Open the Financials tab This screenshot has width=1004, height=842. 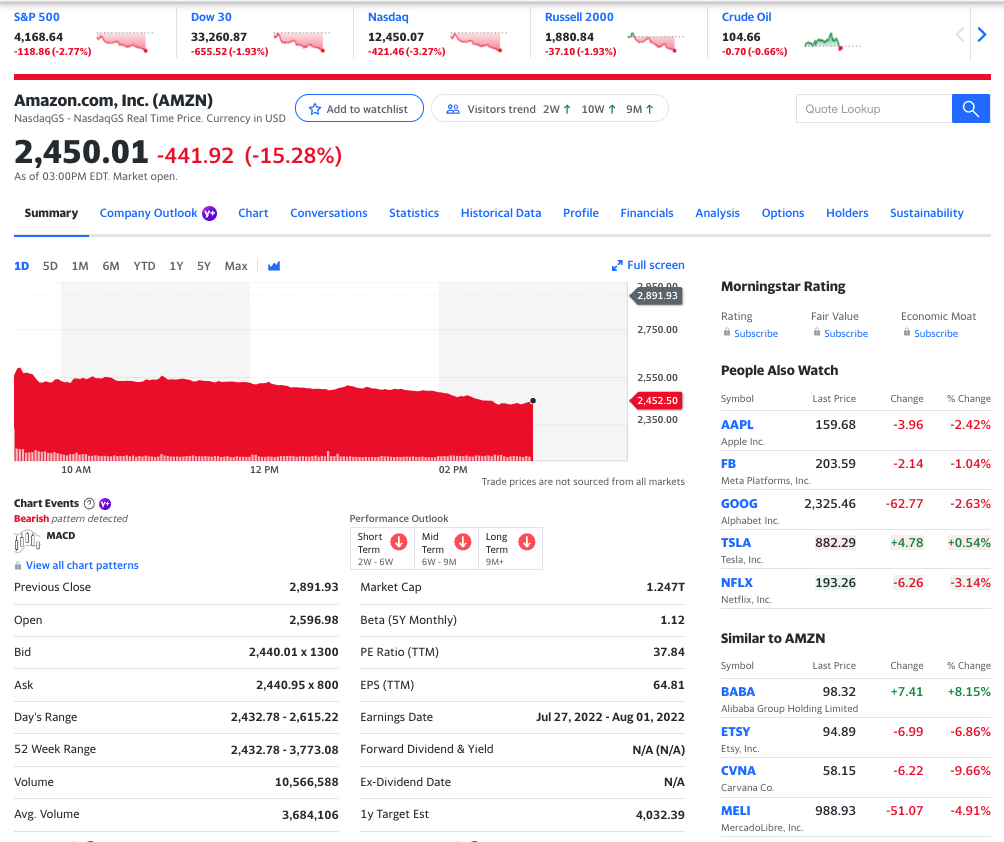[x=647, y=213]
